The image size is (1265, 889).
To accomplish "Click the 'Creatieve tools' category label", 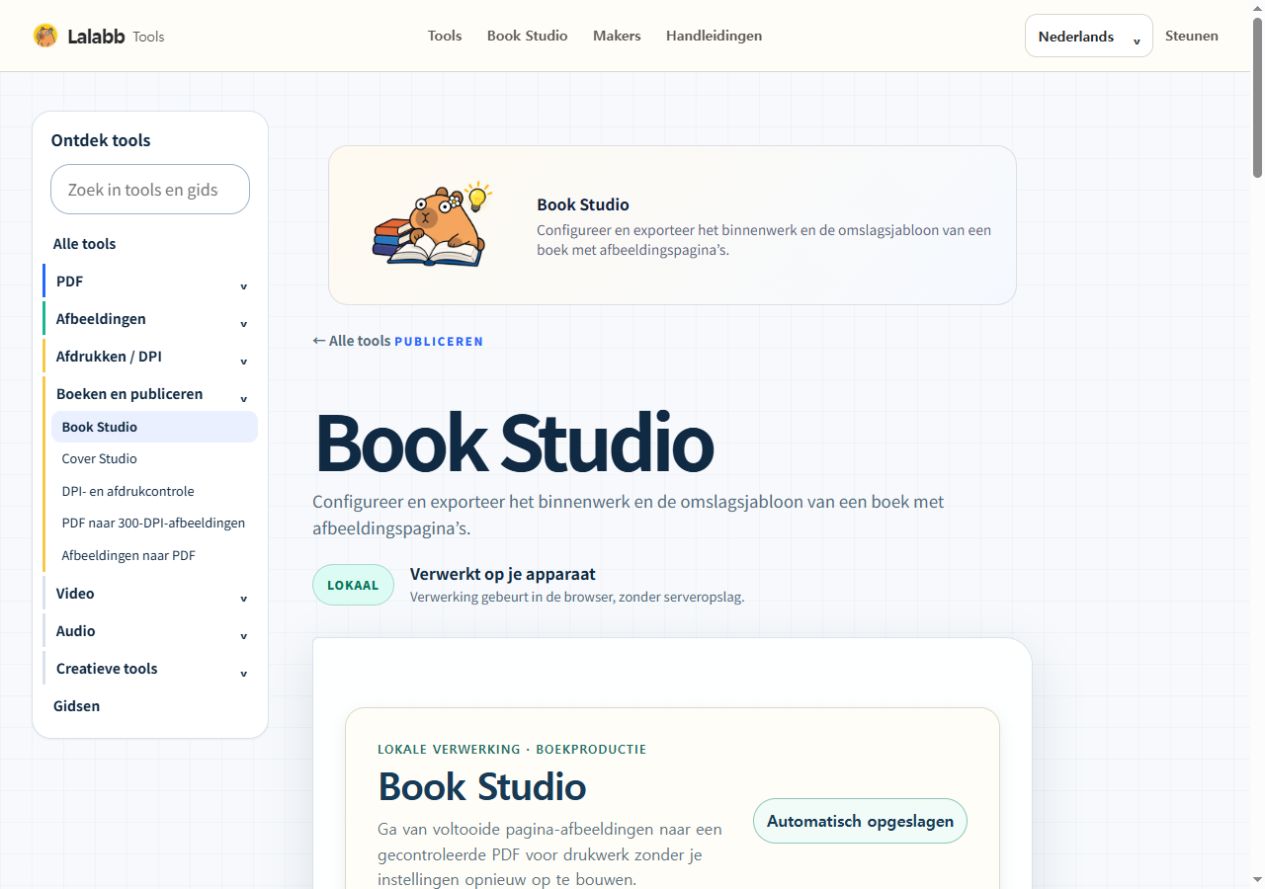I will click(x=106, y=668).
